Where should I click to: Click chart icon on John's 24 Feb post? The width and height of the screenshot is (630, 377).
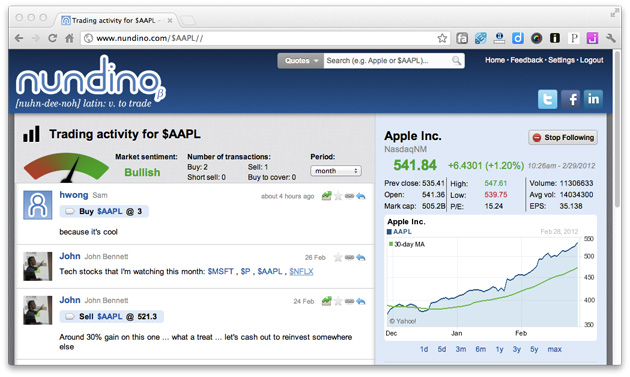326,301
